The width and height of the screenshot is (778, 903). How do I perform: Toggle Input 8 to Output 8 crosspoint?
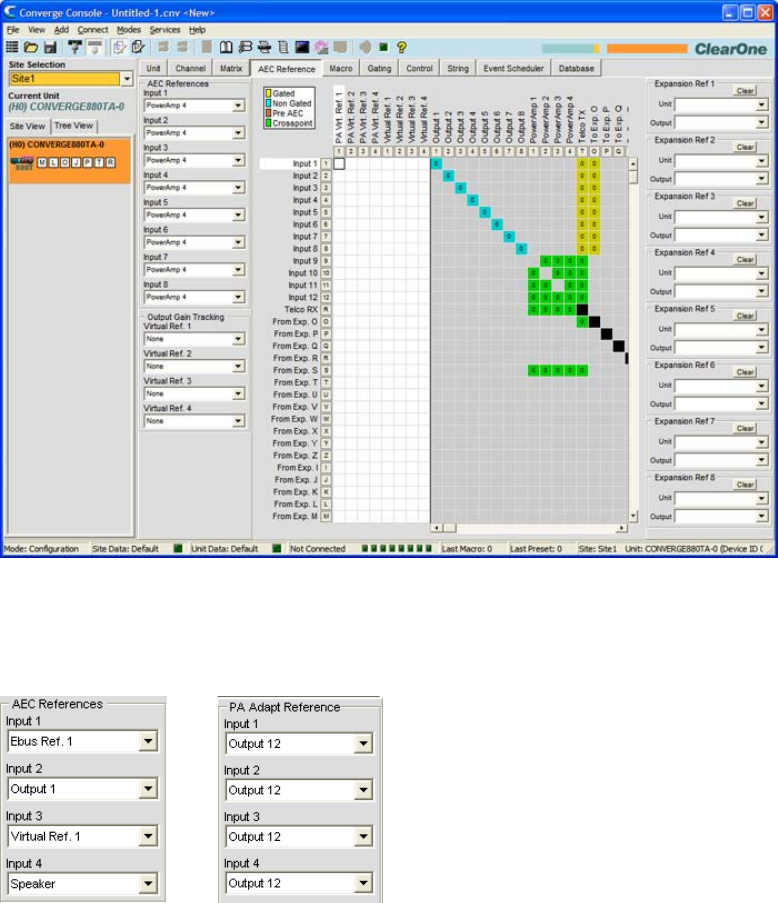[521, 249]
